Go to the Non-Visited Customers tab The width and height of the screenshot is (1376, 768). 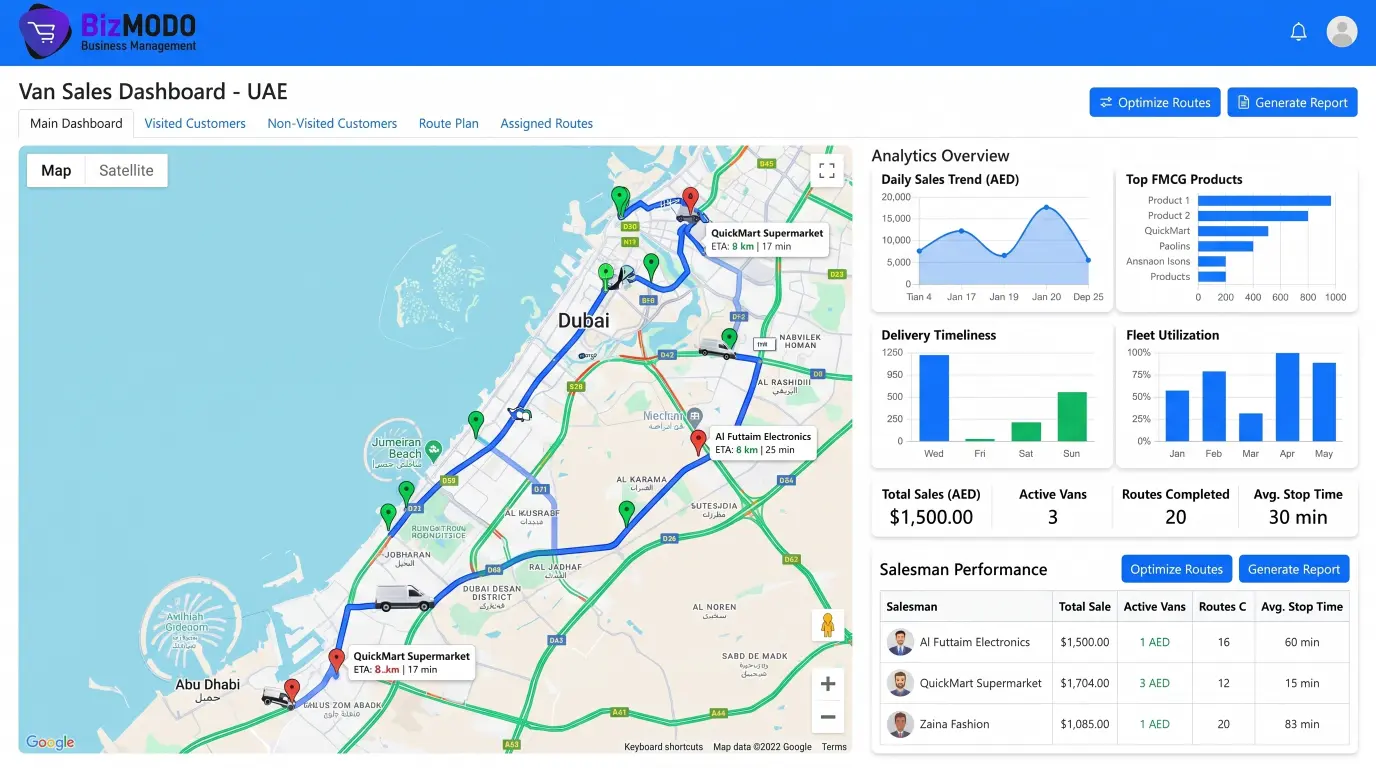click(332, 123)
